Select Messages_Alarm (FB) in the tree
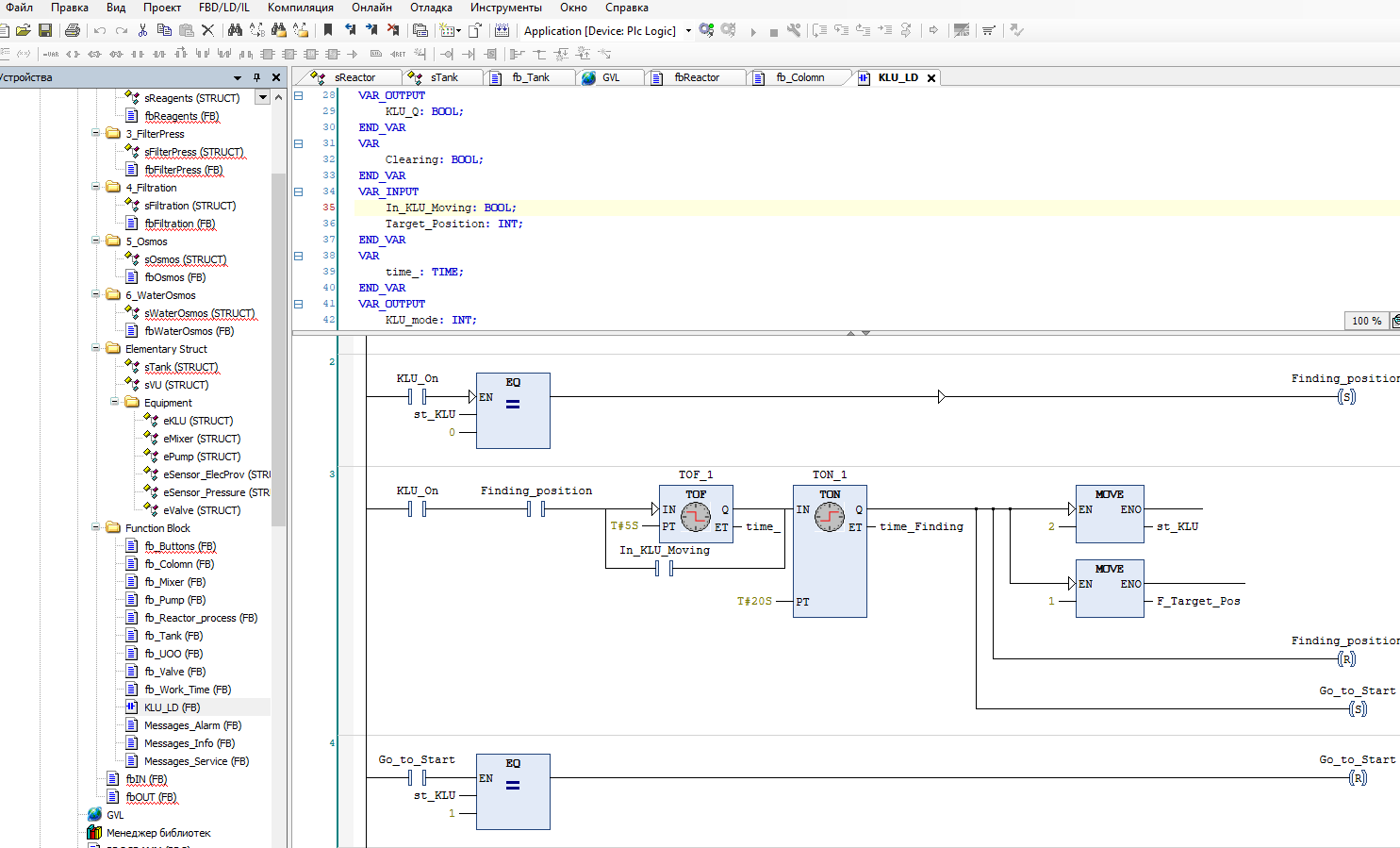This screenshot has height=848, width=1400. pos(192,725)
